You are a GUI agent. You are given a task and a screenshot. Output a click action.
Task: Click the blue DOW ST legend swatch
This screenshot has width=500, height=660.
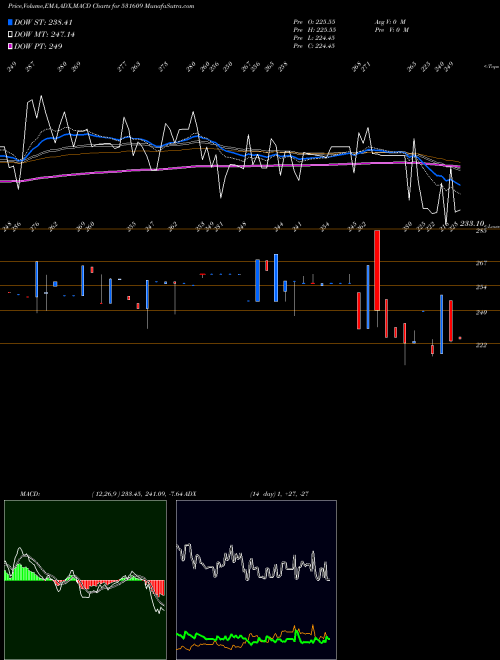(10, 22)
